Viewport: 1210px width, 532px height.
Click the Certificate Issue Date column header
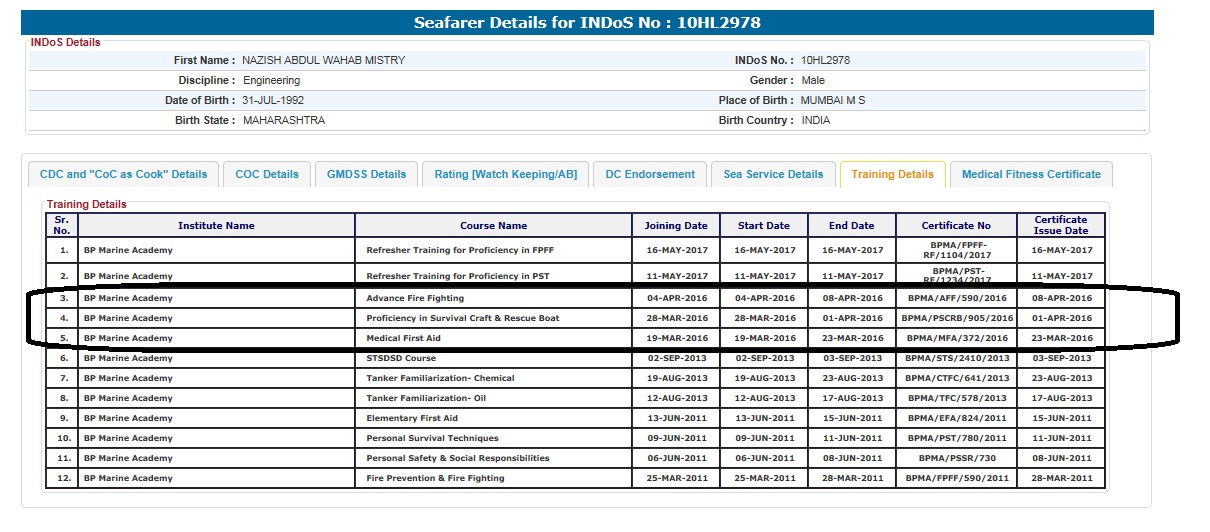click(1060, 225)
